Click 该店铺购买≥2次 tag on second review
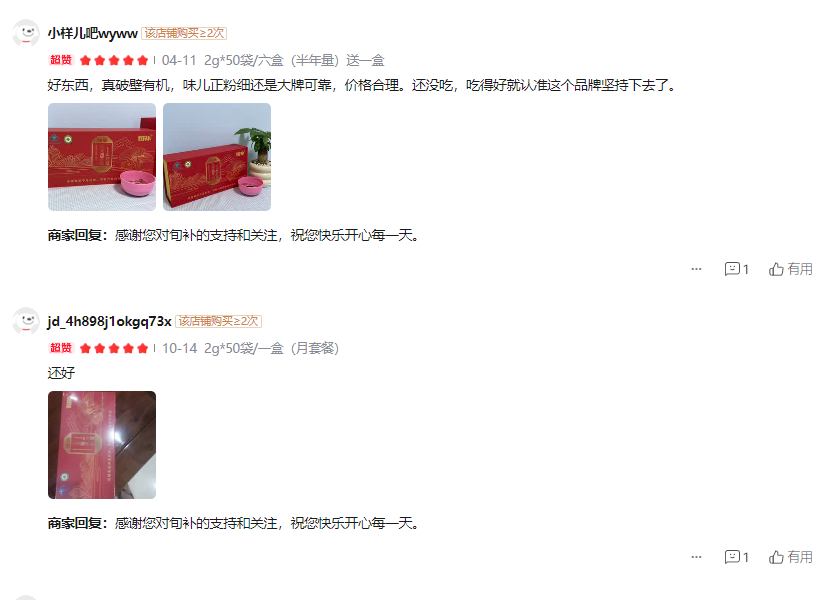832x600 pixels. coord(218,321)
